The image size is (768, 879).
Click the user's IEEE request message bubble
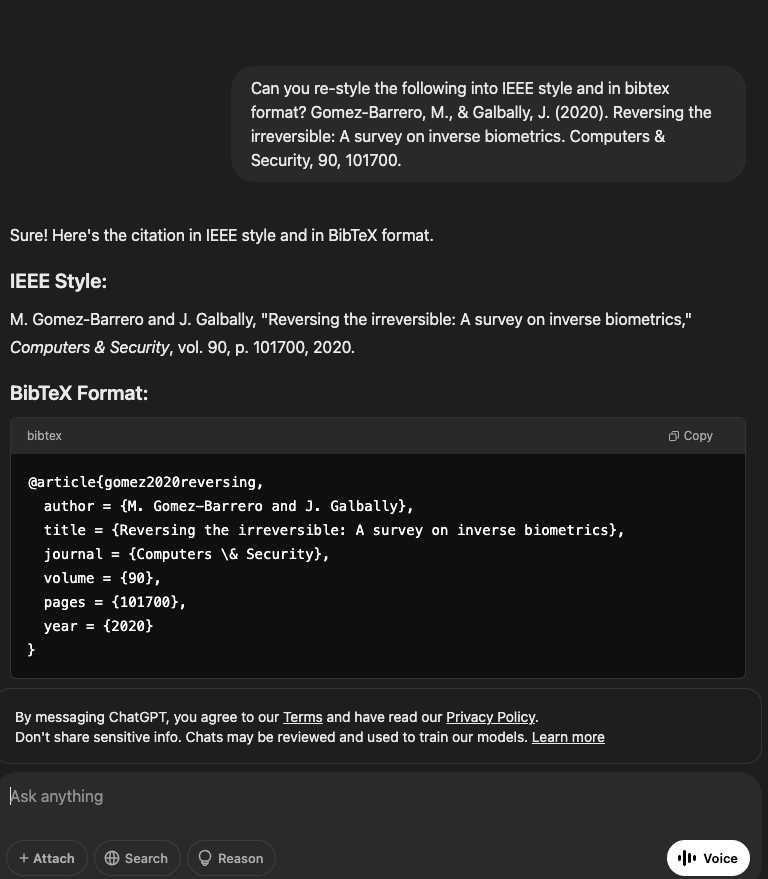488,124
